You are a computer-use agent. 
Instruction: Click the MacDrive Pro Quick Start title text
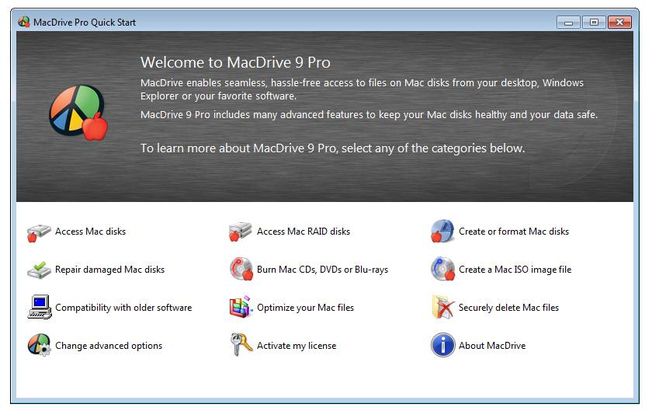[84, 22]
